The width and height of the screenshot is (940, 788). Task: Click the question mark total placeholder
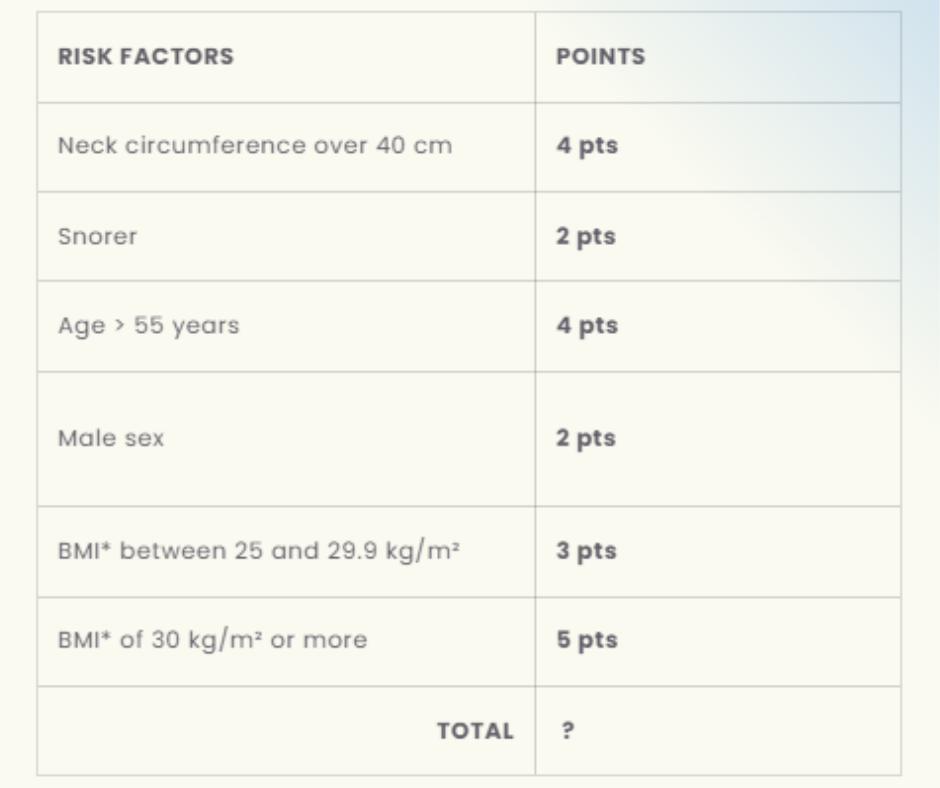(x=568, y=731)
